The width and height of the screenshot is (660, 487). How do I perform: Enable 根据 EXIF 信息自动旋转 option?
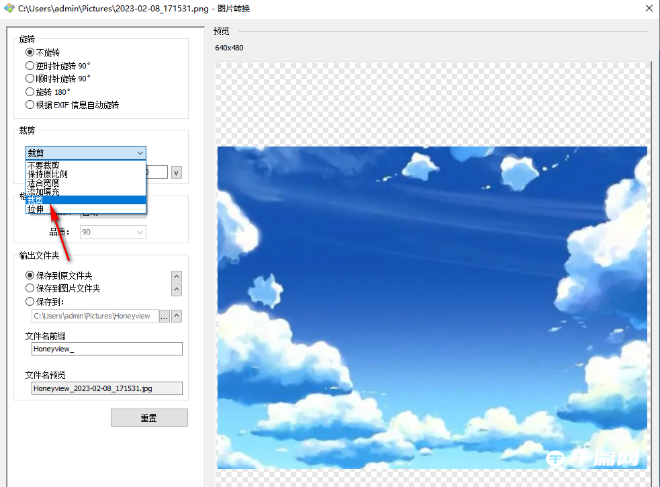click(x=30, y=104)
